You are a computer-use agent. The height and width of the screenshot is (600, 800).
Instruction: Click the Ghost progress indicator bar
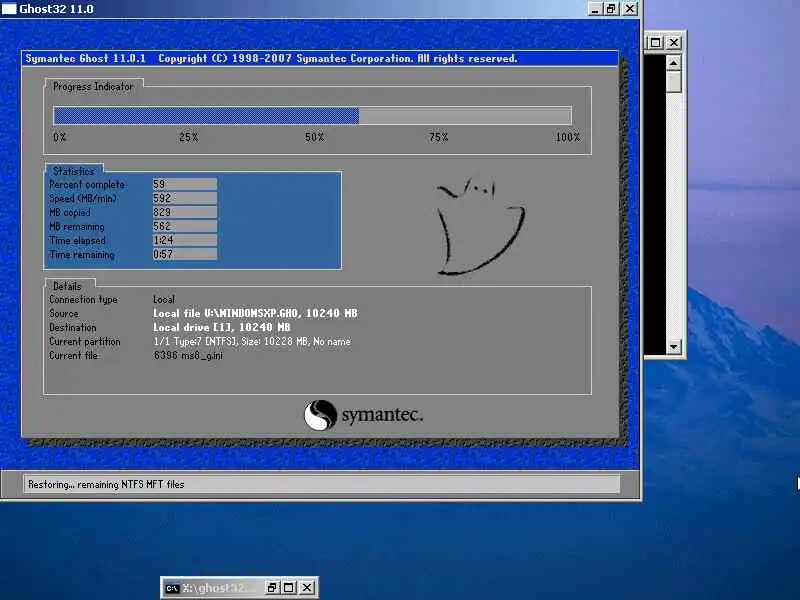pyautogui.click(x=312, y=116)
